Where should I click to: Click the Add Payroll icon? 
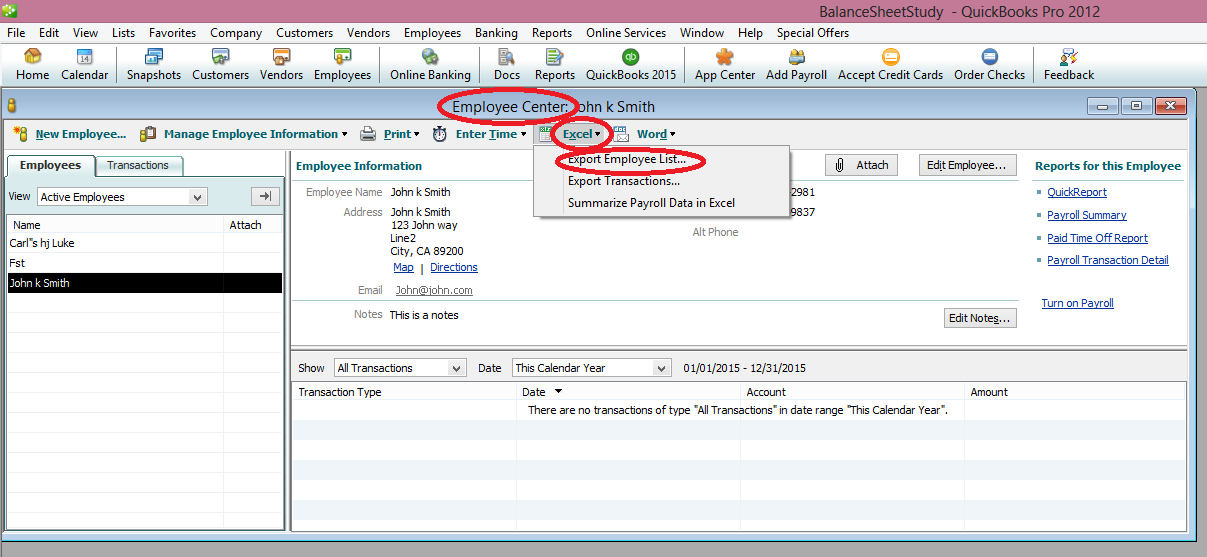coord(796,64)
